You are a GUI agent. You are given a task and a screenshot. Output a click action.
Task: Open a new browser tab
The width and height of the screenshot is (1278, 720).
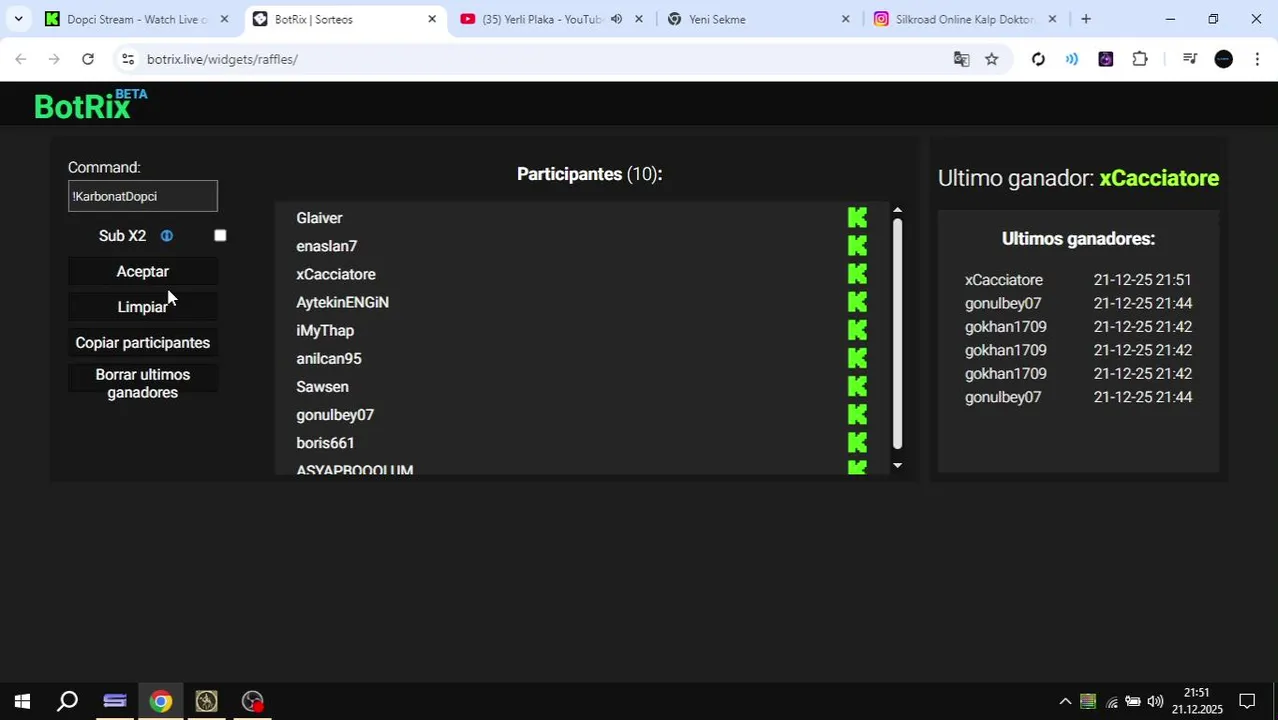tap(1085, 19)
